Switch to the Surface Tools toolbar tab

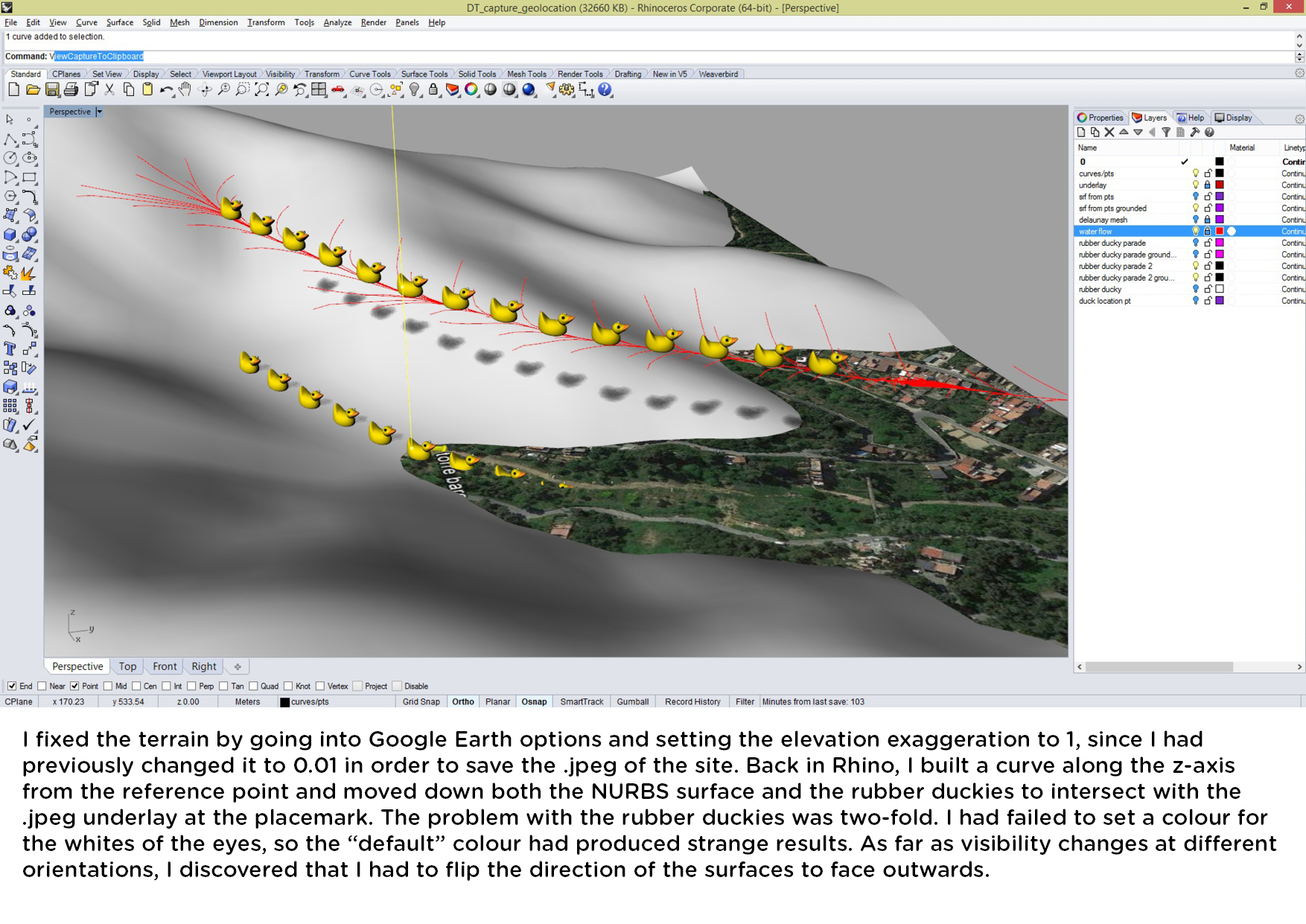(x=424, y=74)
